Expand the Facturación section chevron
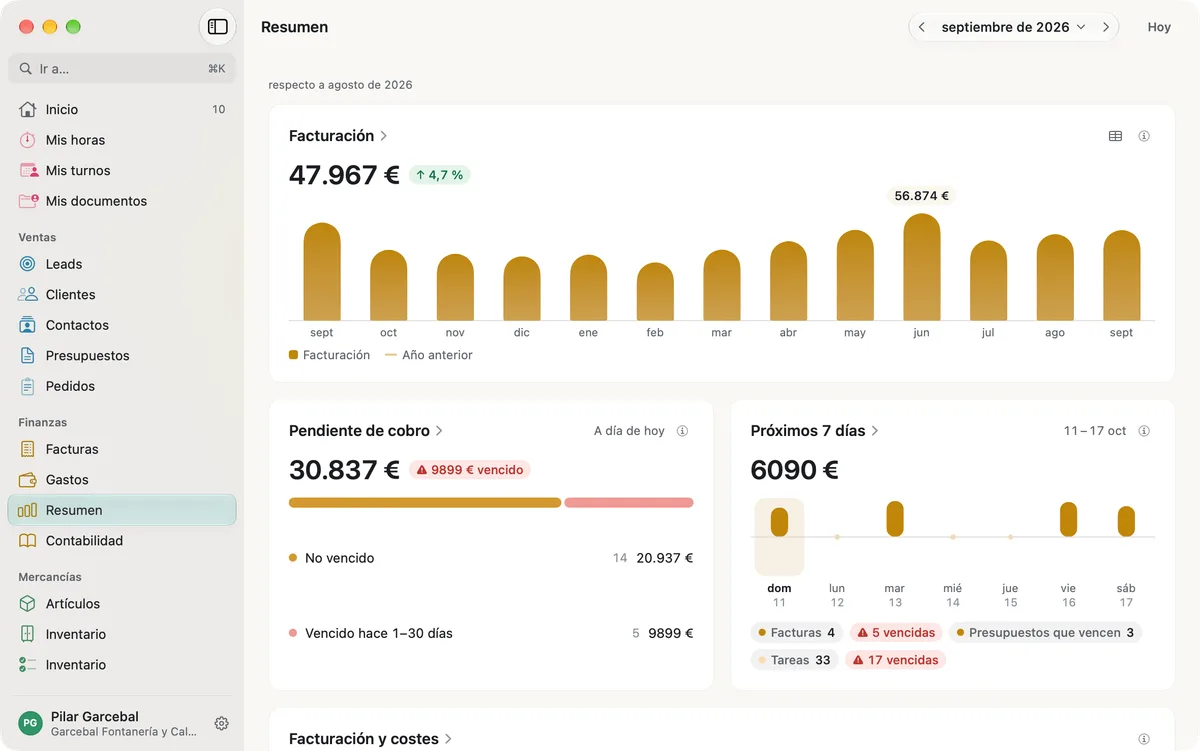The width and height of the screenshot is (1200, 751). point(384,136)
